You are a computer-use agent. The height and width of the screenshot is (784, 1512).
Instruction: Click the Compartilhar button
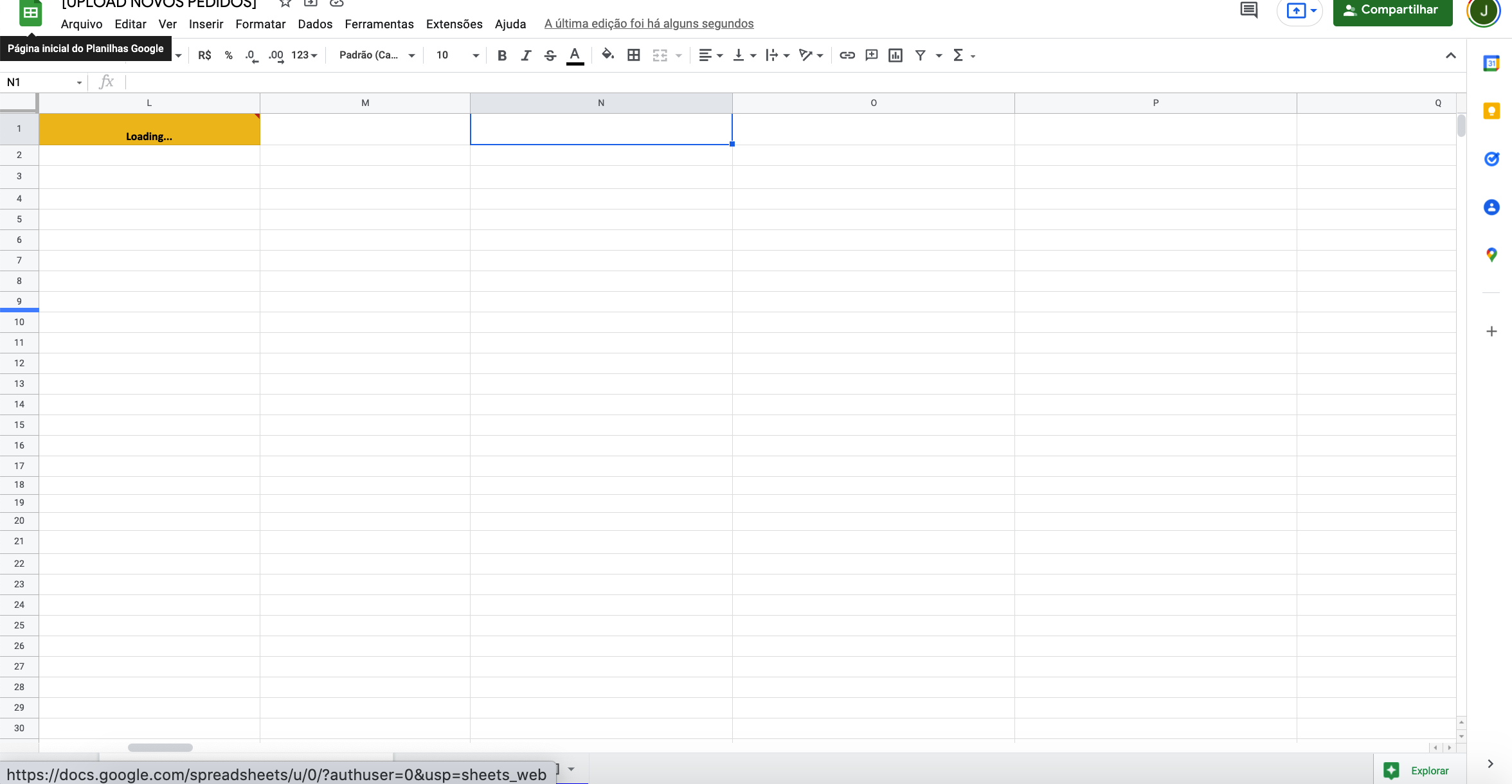click(1392, 10)
